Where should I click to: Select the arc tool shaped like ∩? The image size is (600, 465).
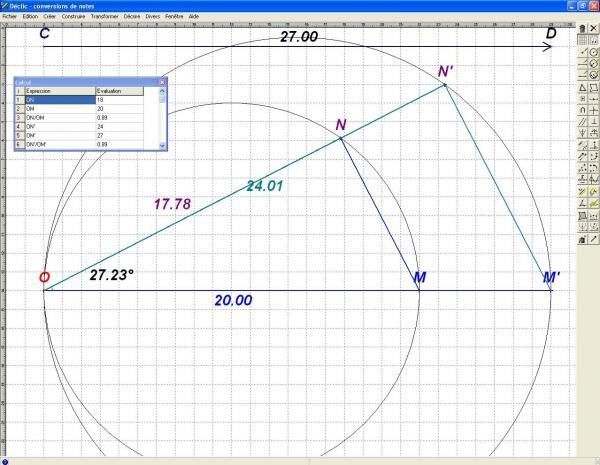(x=582, y=111)
